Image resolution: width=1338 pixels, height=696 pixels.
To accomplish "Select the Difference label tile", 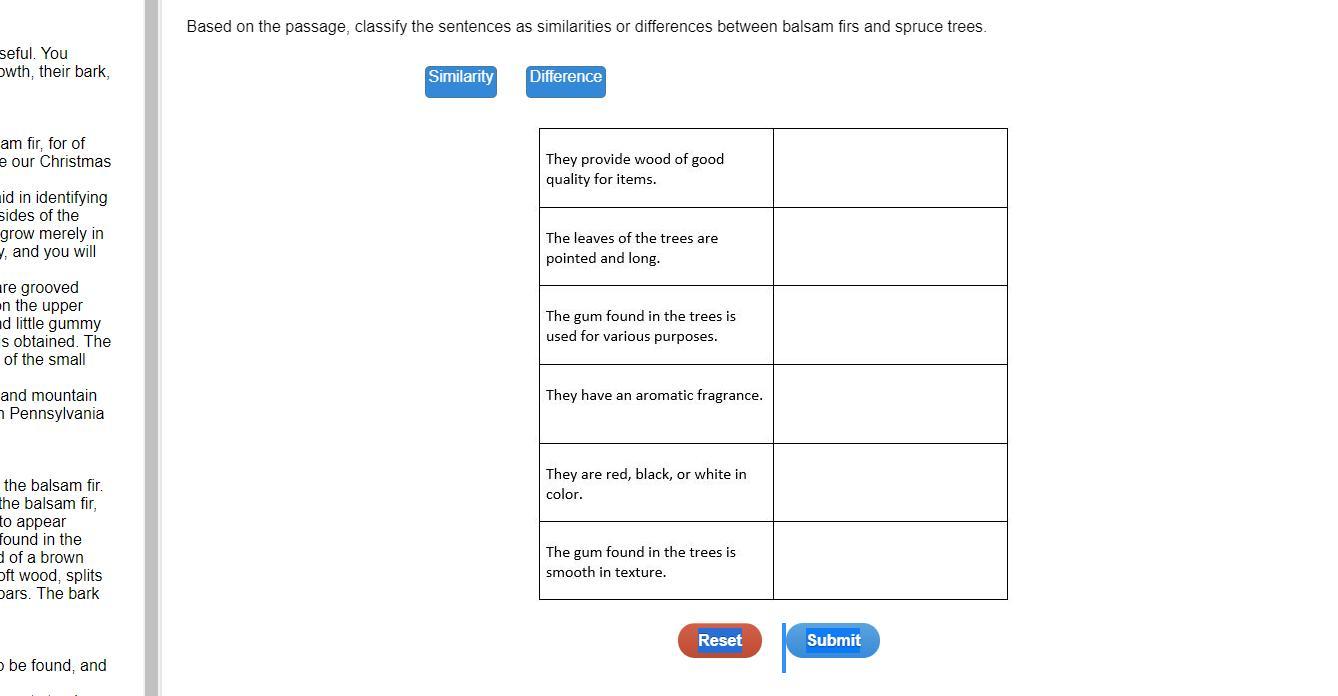I will tap(565, 79).
